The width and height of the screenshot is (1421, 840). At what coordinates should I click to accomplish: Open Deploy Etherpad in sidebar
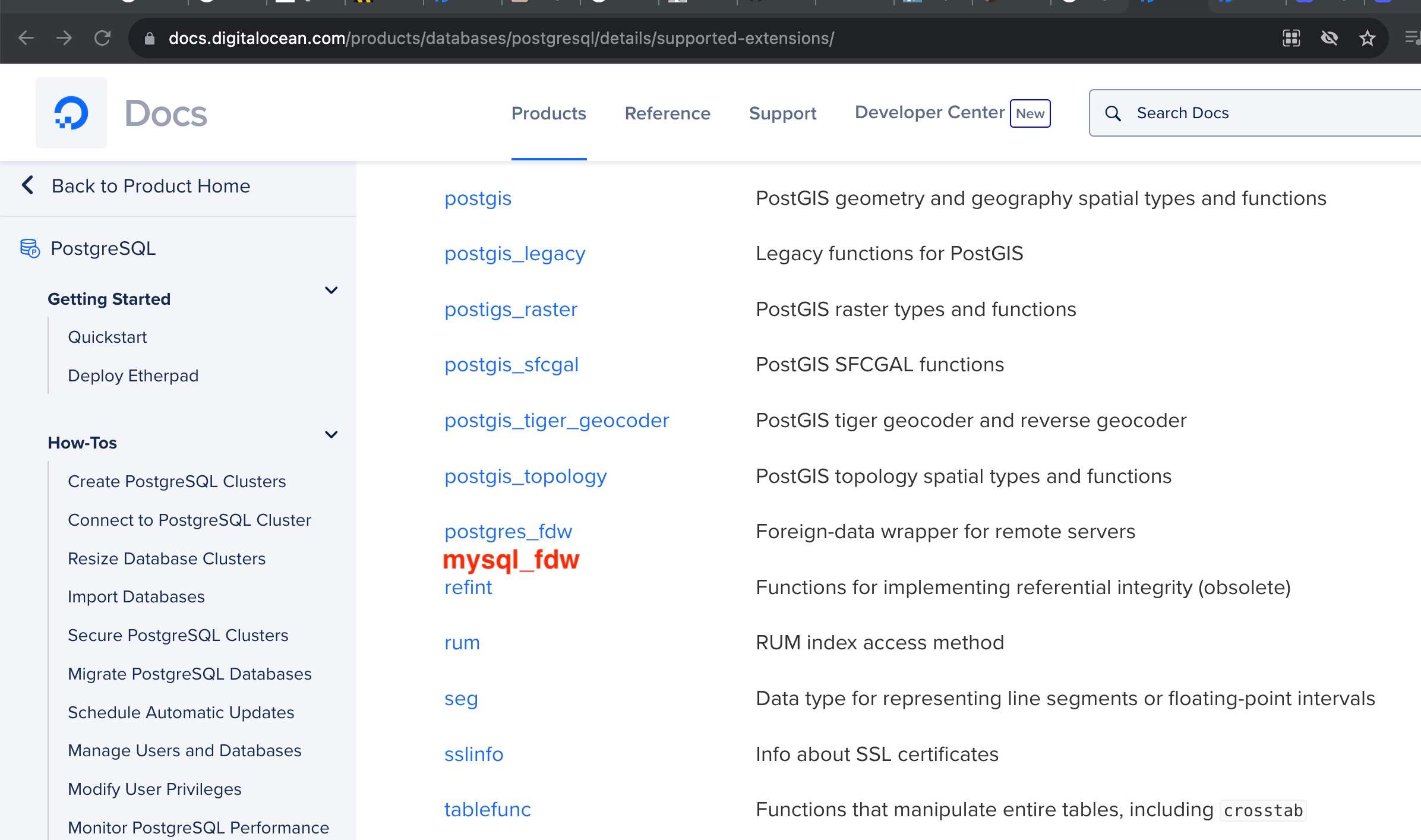(133, 376)
